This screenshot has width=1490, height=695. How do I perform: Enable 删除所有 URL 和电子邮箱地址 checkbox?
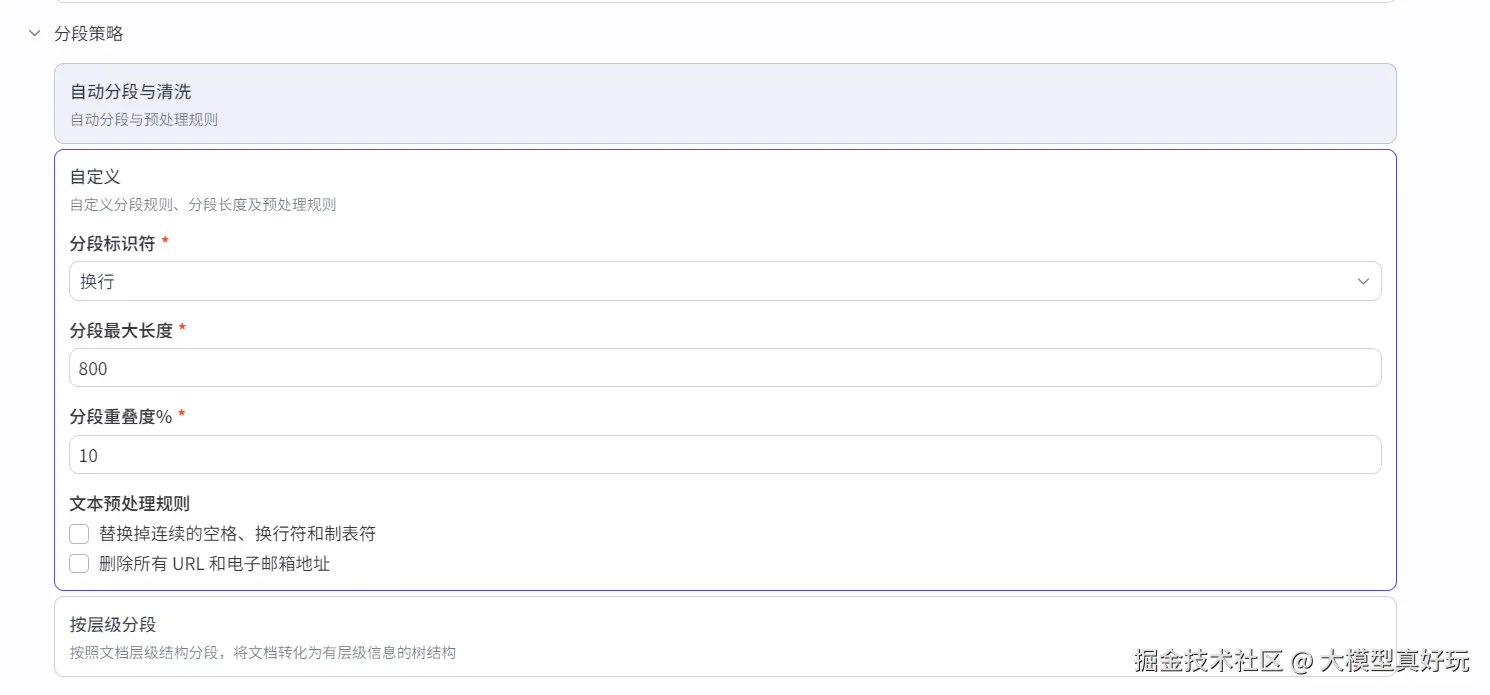(x=79, y=564)
